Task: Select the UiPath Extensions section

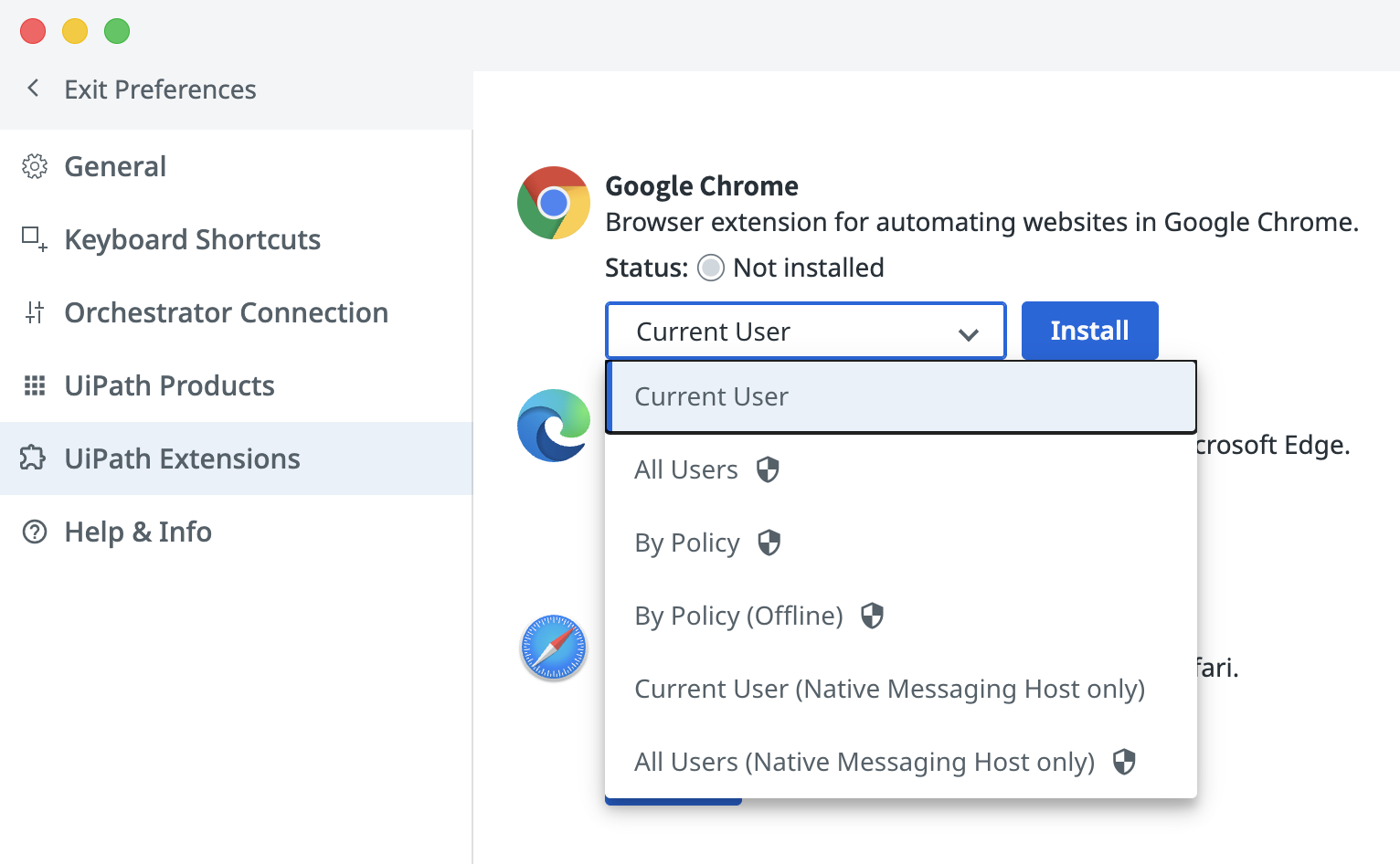Action: [x=236, y=458]
